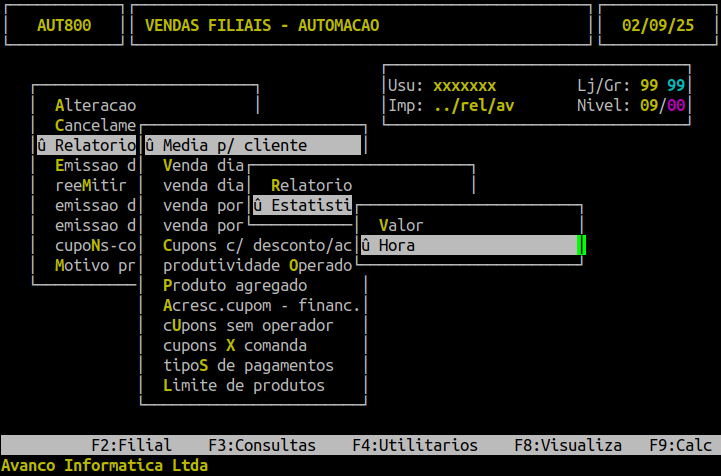Click F2:Filial in the bottom bar
This screenshot has height=476, width=721.
(132, 445)
